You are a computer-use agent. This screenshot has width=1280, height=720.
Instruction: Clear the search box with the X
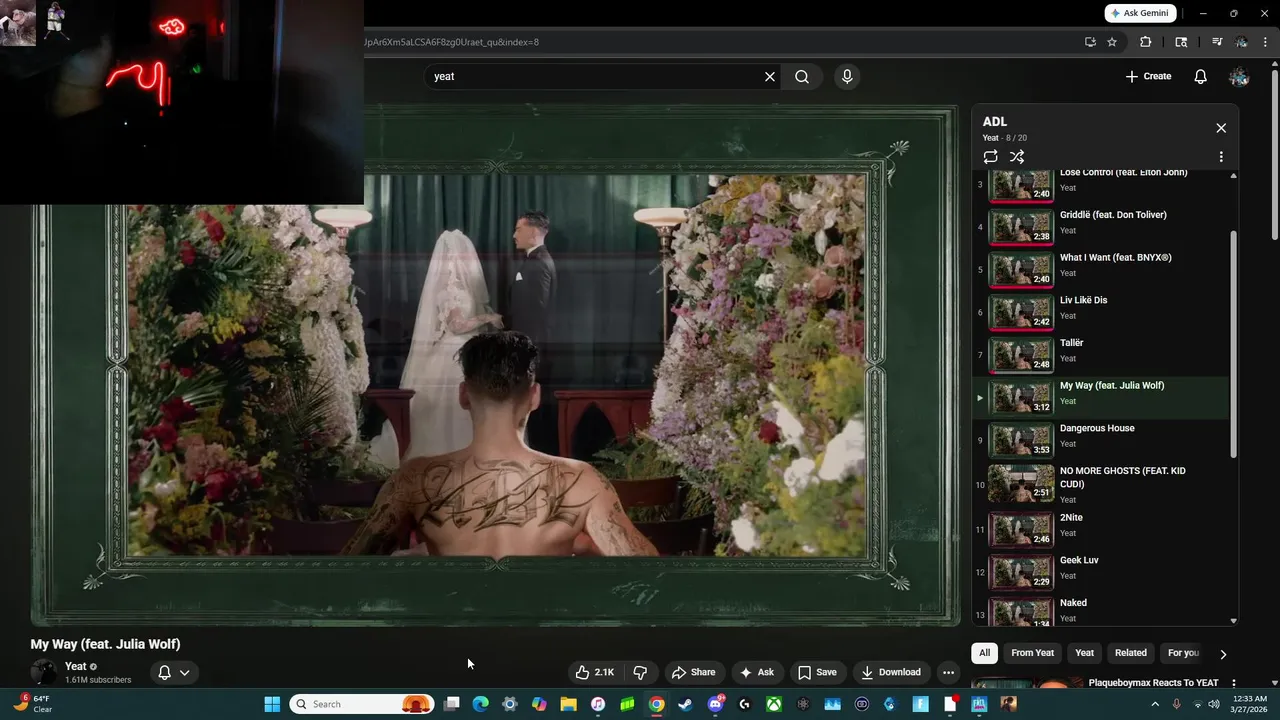[x=770, y=77]
